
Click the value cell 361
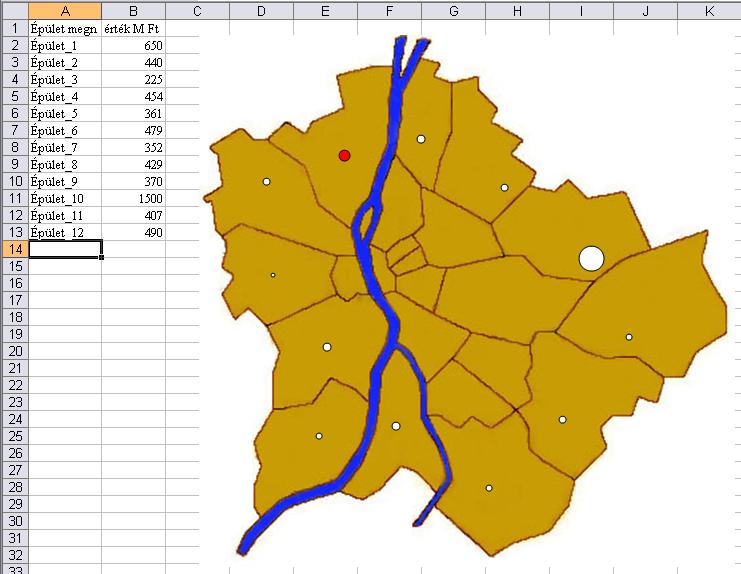pyautogui.click(x=133, y=113)
